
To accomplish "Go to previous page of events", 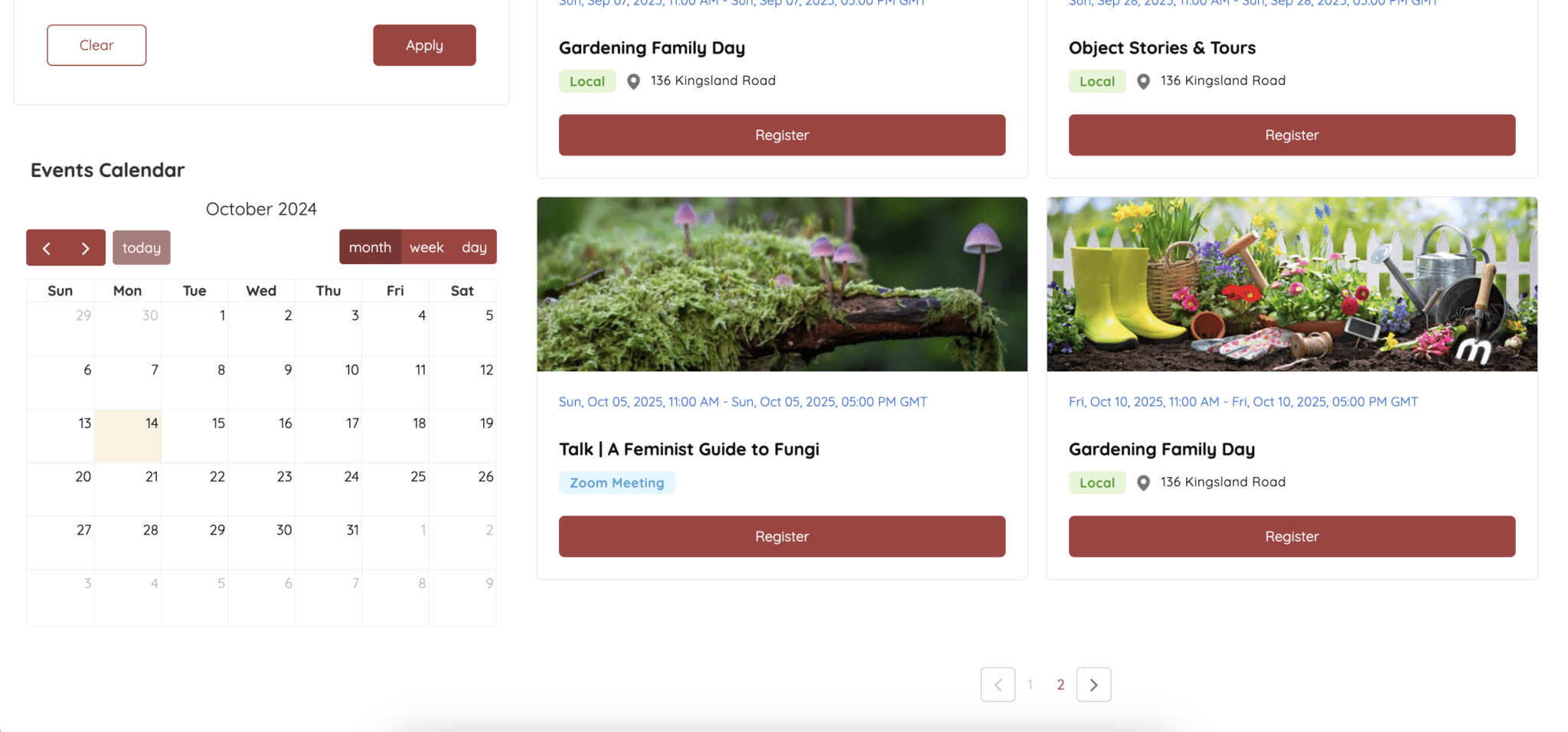I will click(998, 685).
